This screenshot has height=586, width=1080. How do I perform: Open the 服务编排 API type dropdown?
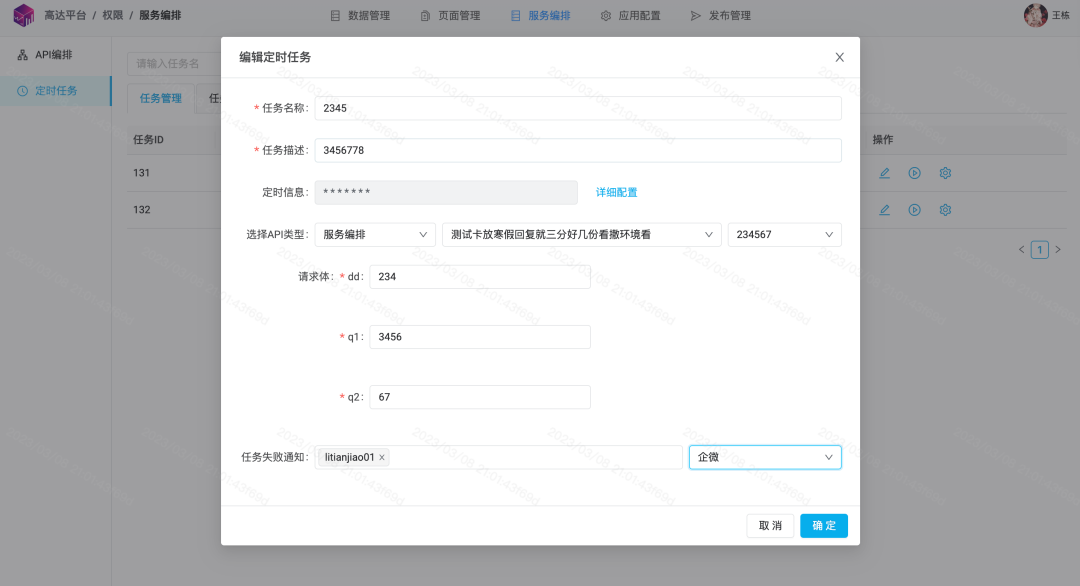[x=375, y=234]
